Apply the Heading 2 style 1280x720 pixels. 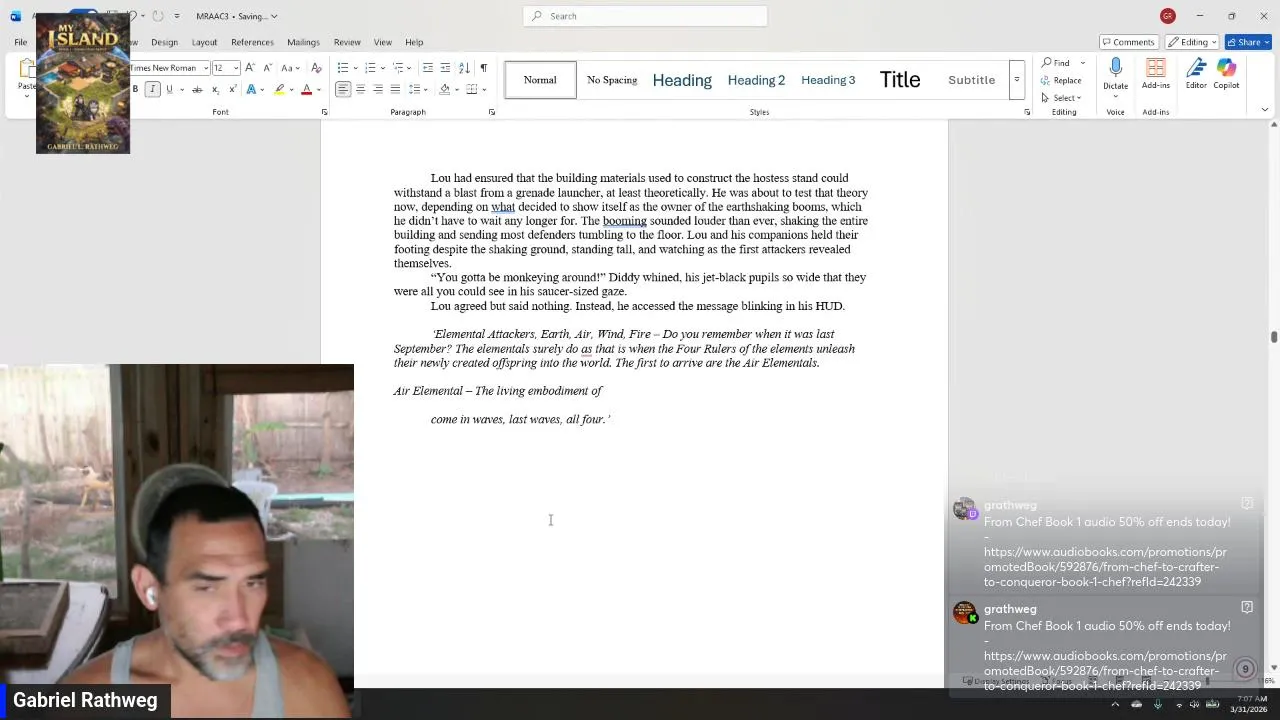(756, 80)
